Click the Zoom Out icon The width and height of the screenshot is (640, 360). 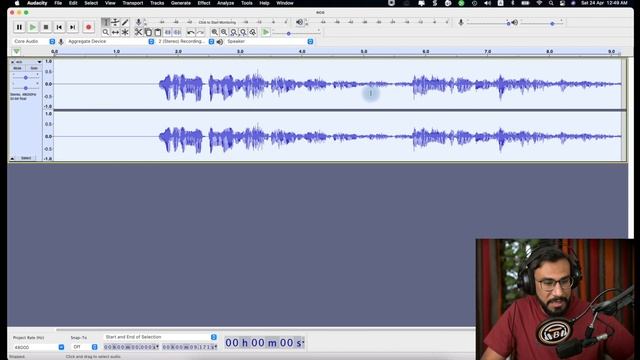click(x=224, y=32)
